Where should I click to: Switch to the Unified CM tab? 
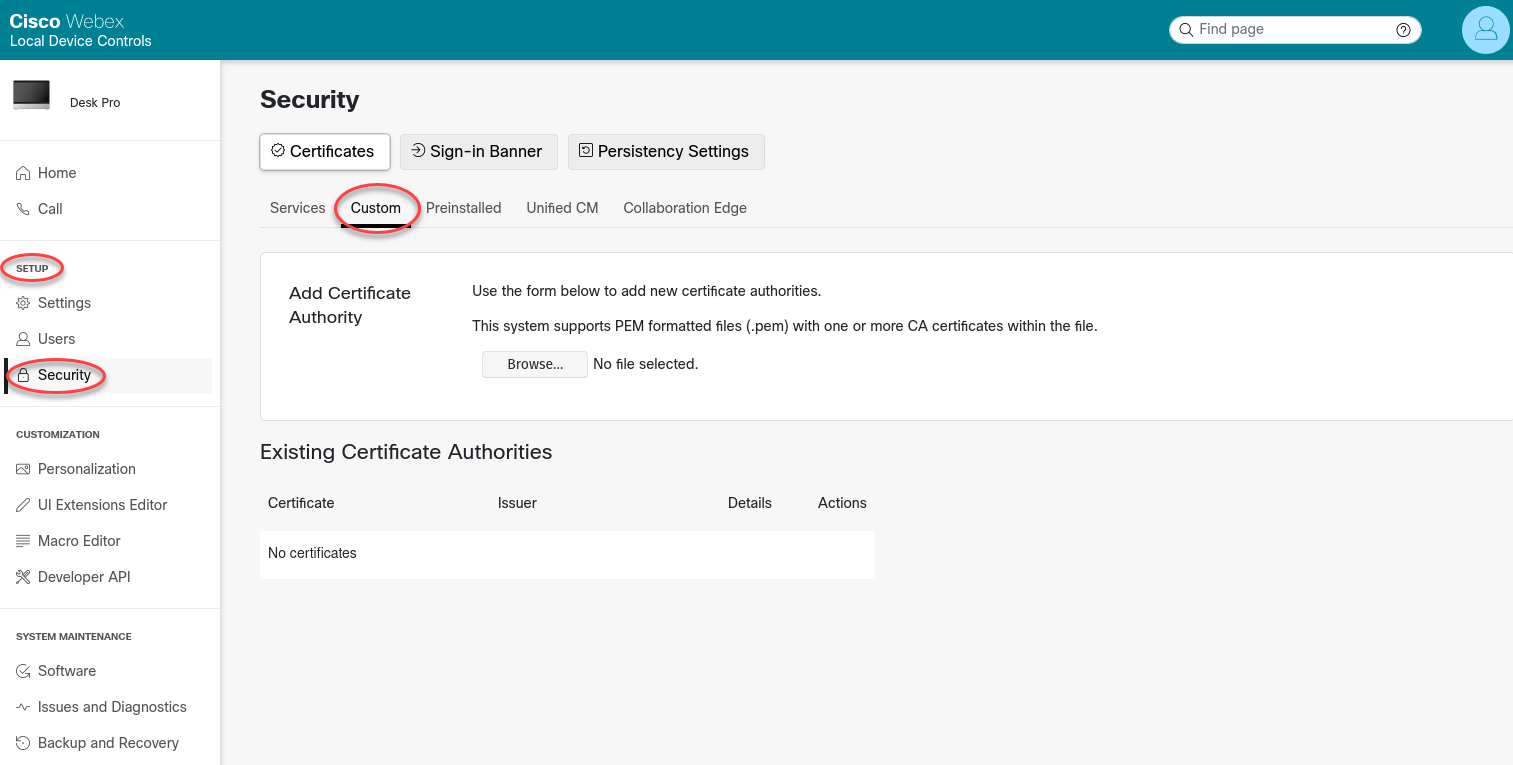(562, 208)
